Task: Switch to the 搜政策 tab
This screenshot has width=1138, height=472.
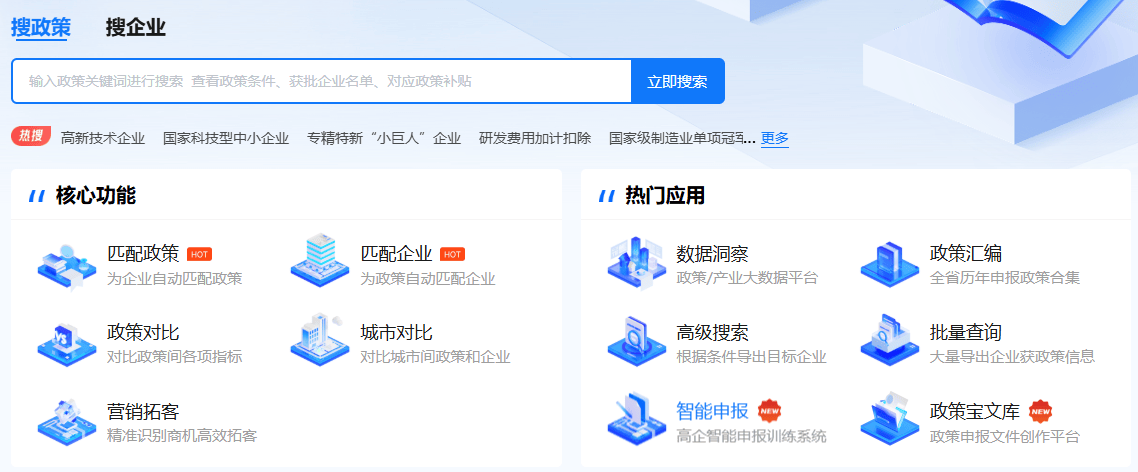Action: (40, 28)
